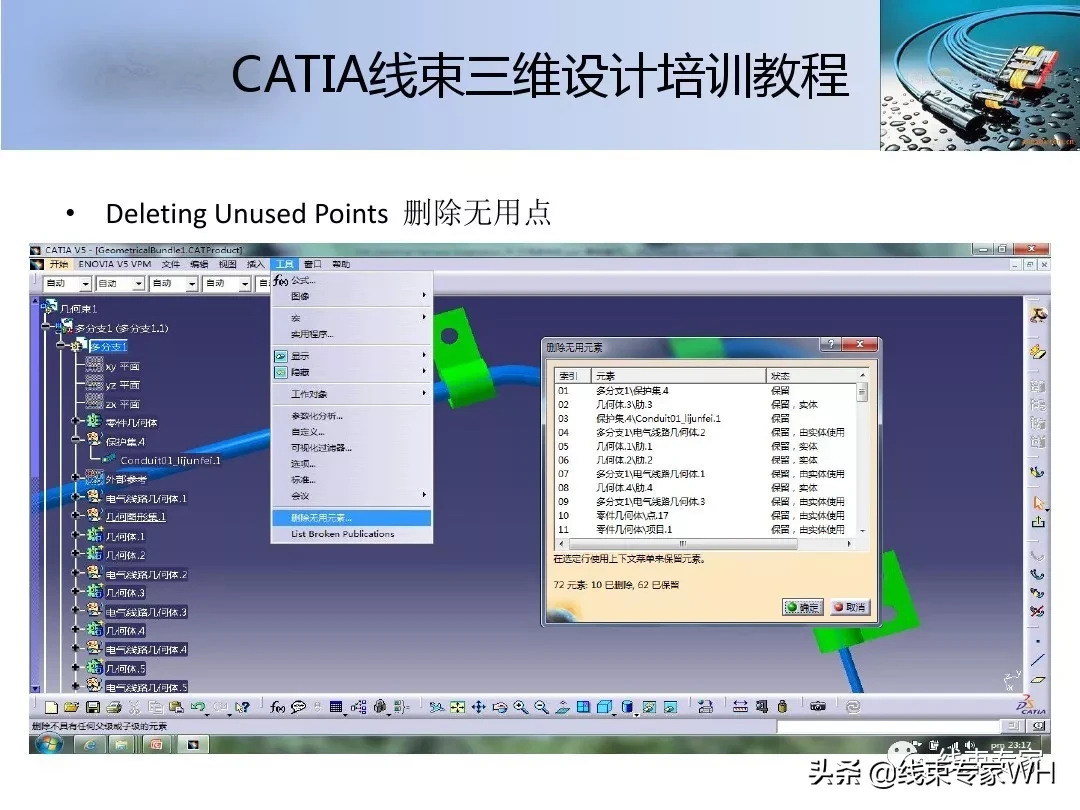Viewport: 1080px width, 810px height.
Task: Click the Pan arrows icon
Action: 479,707
